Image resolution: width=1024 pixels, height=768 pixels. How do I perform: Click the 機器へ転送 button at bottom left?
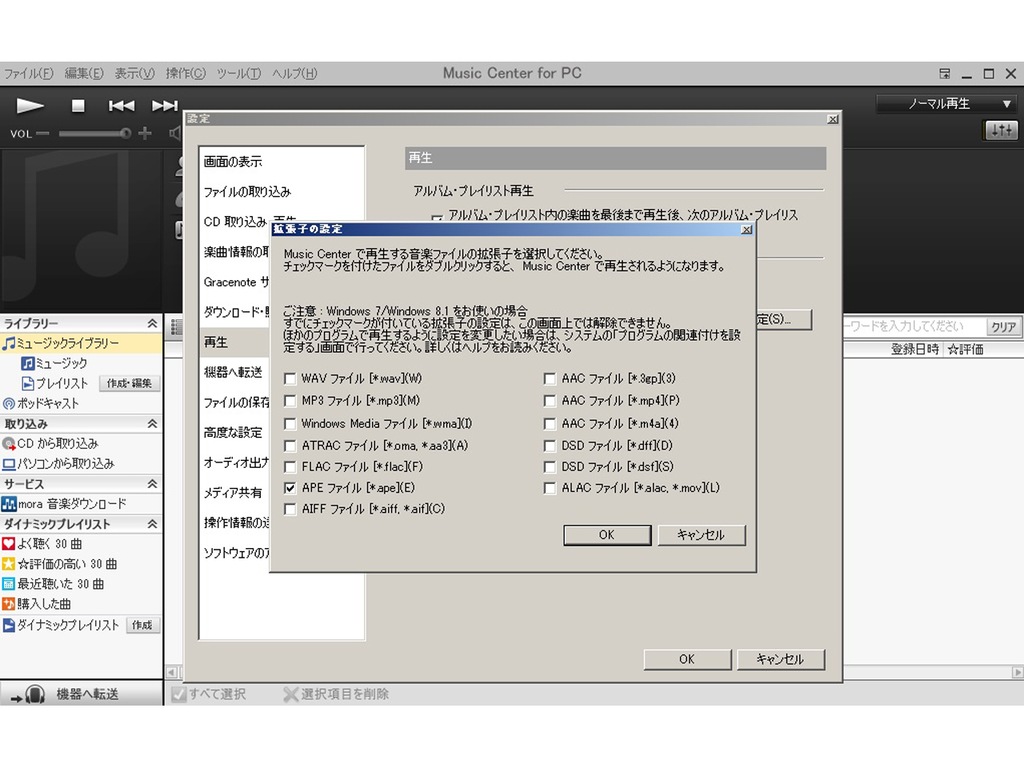click(81, 694)
